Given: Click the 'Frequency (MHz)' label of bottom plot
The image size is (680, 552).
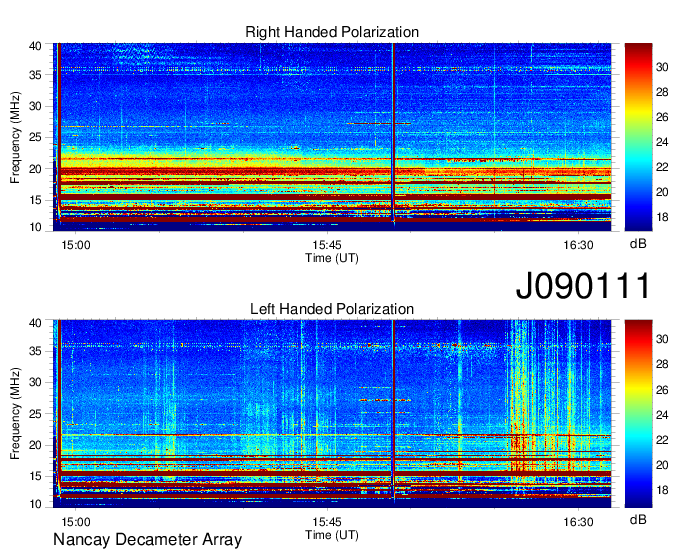Looking at the screenshot, I should point(15,414).
